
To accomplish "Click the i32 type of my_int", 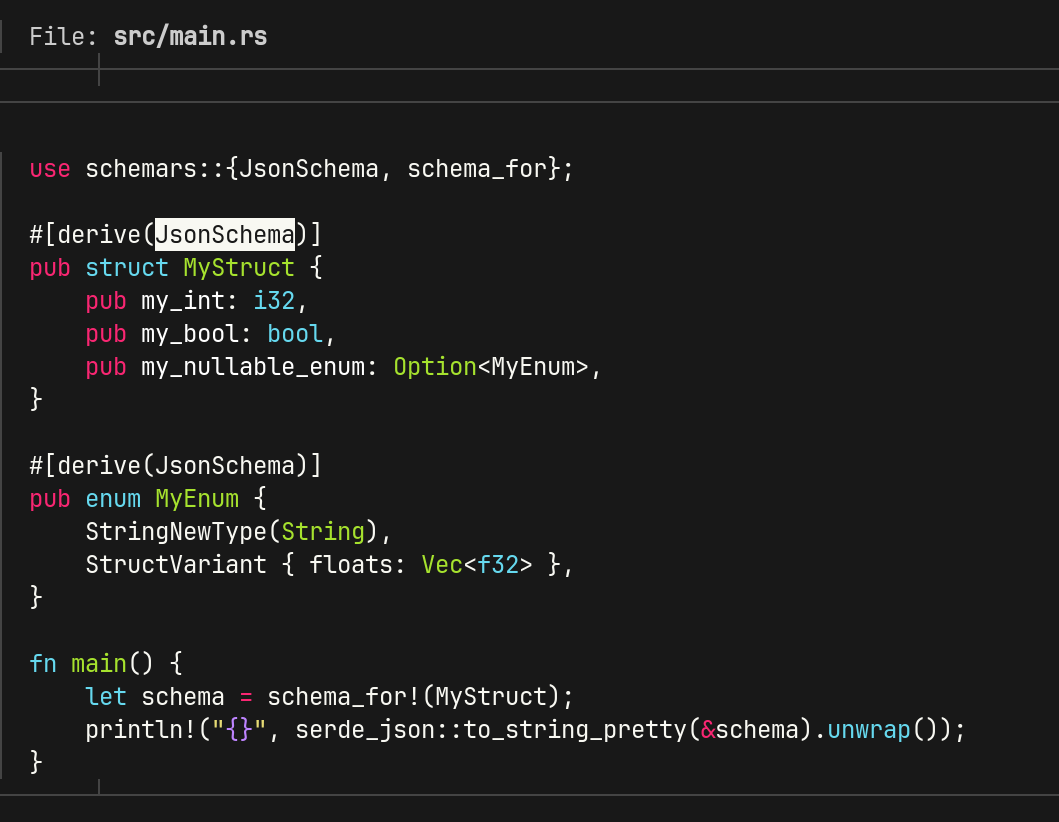I will pyautogui.click(x=274, y=300).
